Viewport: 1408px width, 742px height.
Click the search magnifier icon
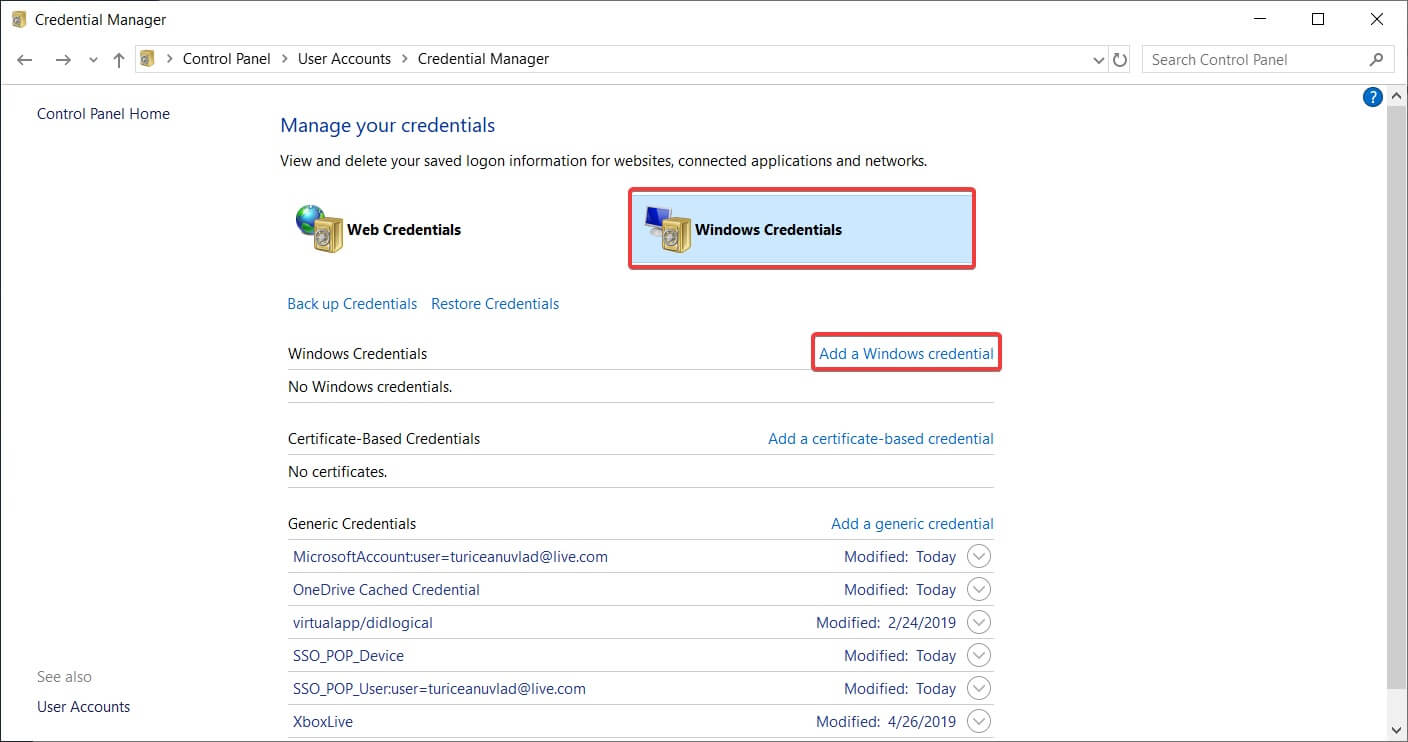click(x=1377, y=60)
